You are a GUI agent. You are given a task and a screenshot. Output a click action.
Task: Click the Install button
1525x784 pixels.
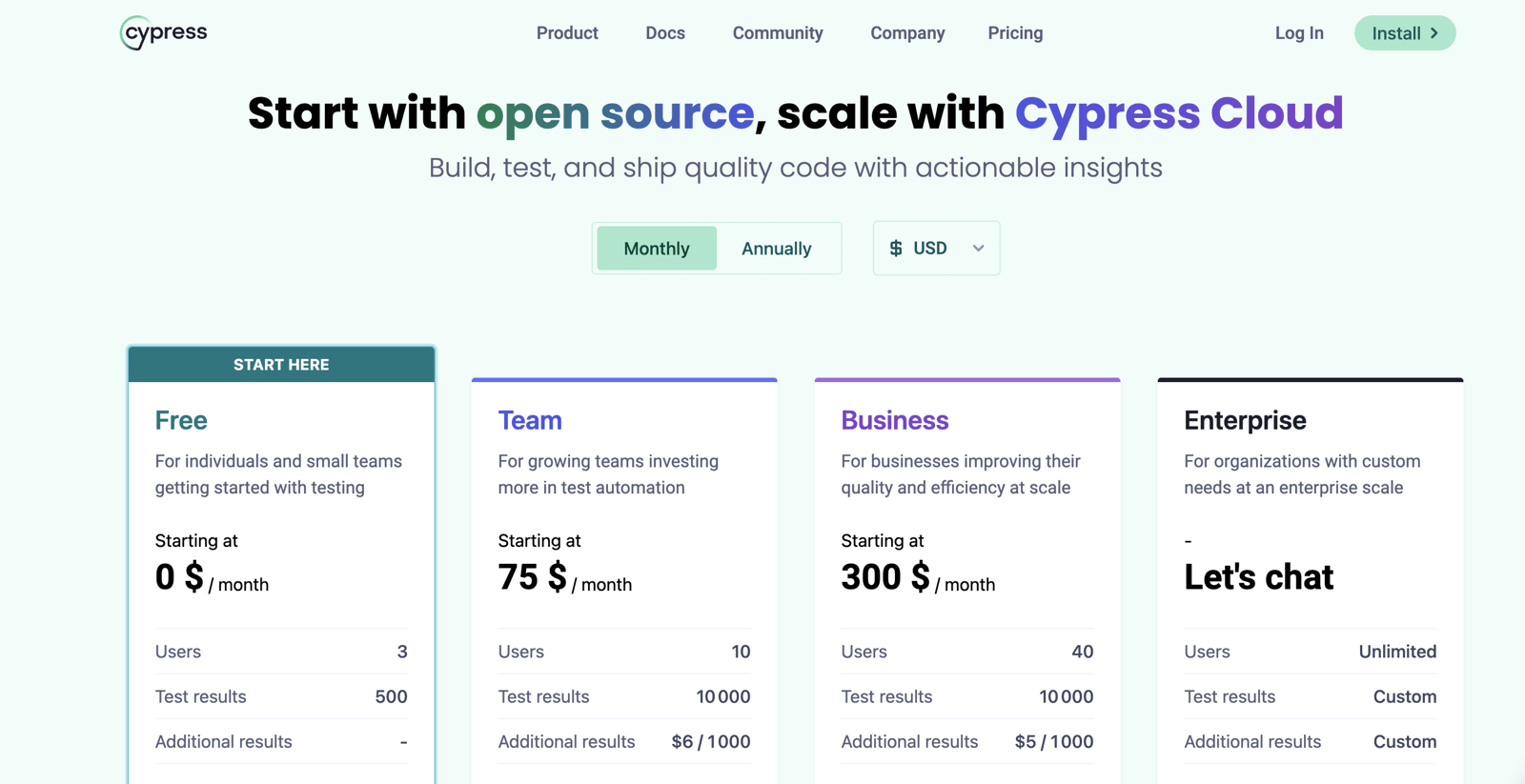(x=1405, y=33)
